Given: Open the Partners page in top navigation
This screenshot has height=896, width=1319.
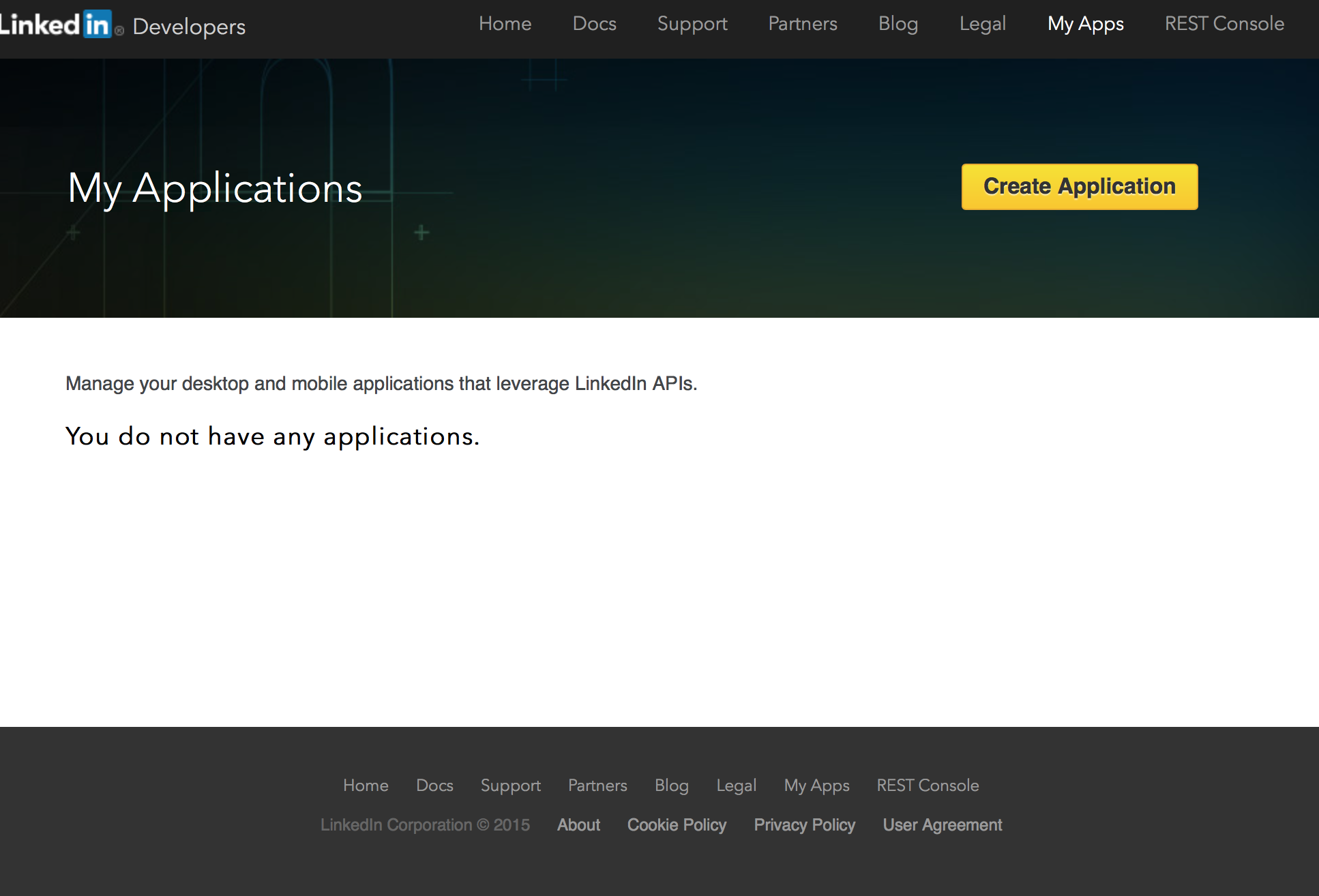Looking at the screenshot, I should pyautogui.click(x=802, y=24).
